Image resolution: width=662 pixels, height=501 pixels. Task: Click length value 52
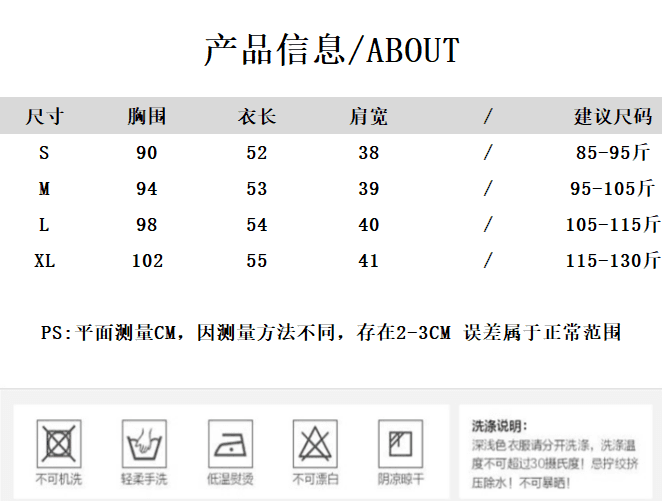pos(257,152)
